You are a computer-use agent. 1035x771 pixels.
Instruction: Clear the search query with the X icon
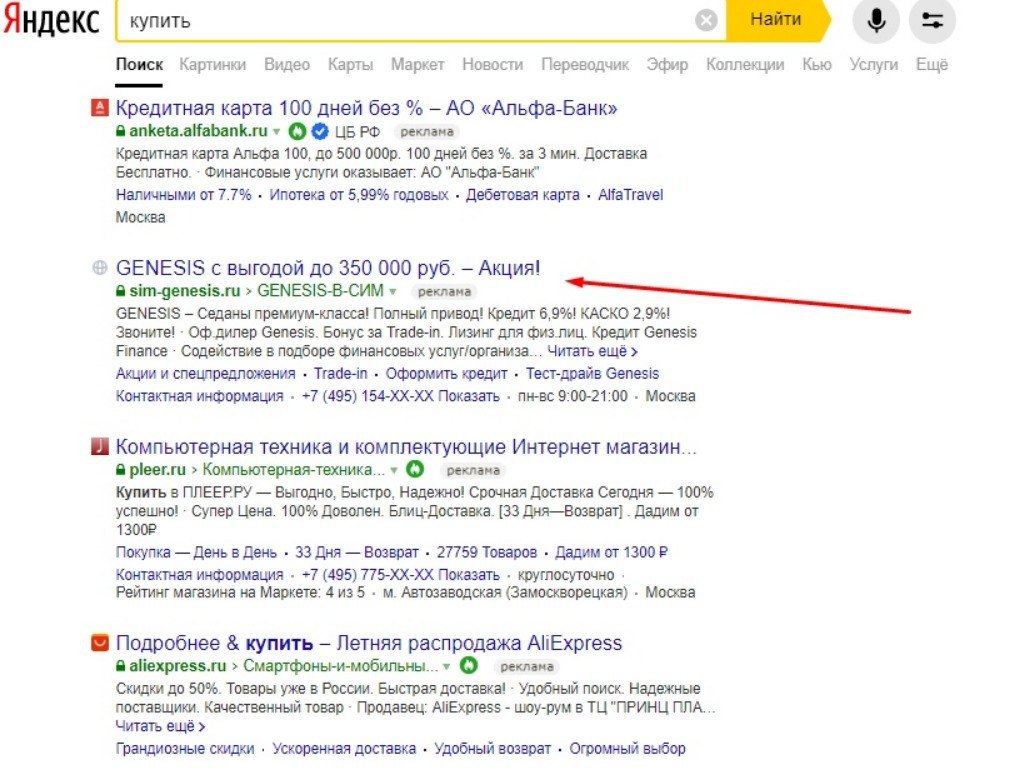pyautogui.click(x=706, y=20)
